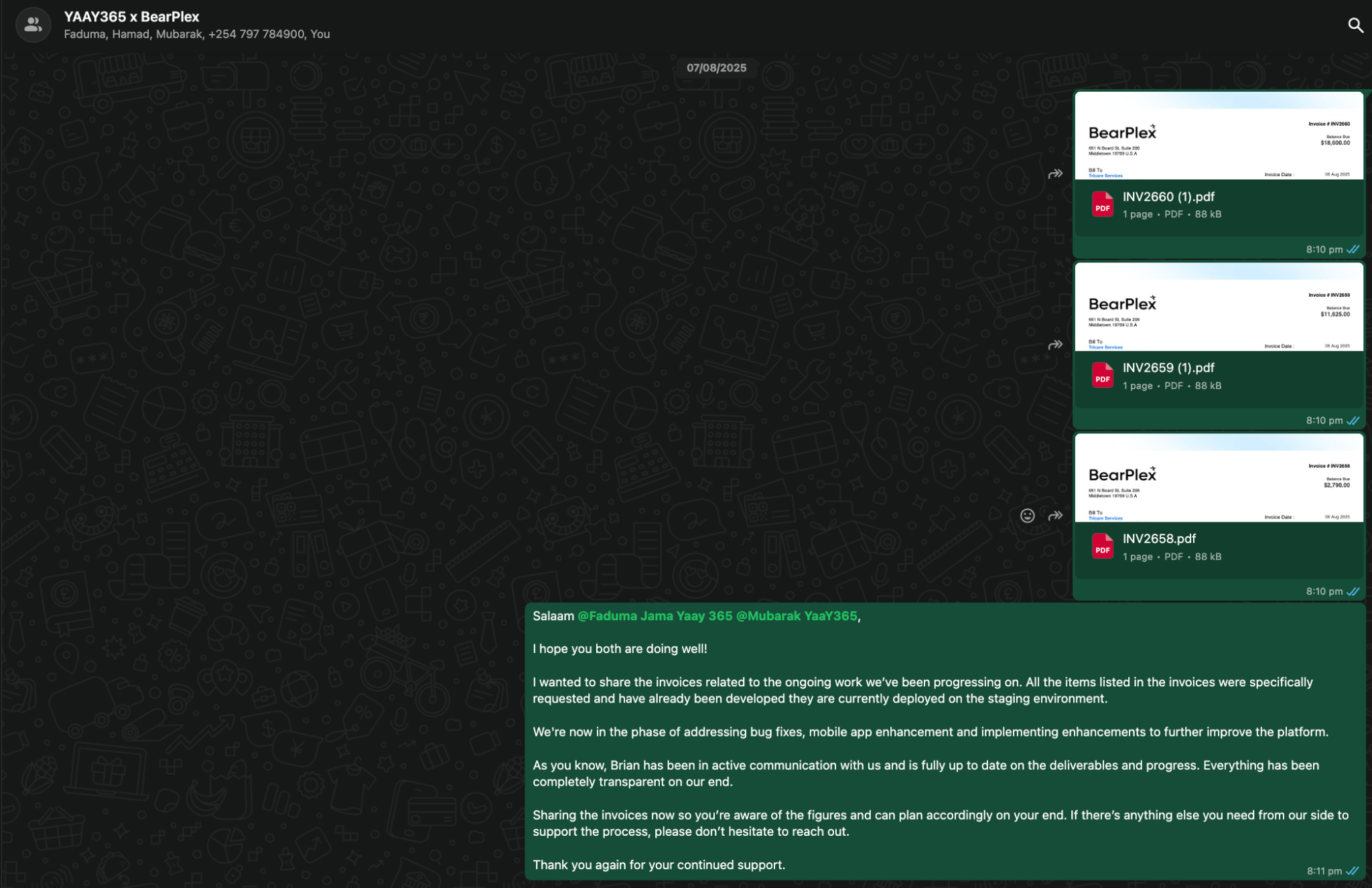Click the INV2658.pdf file name

pyautogui.click(x=1159, y=538)
